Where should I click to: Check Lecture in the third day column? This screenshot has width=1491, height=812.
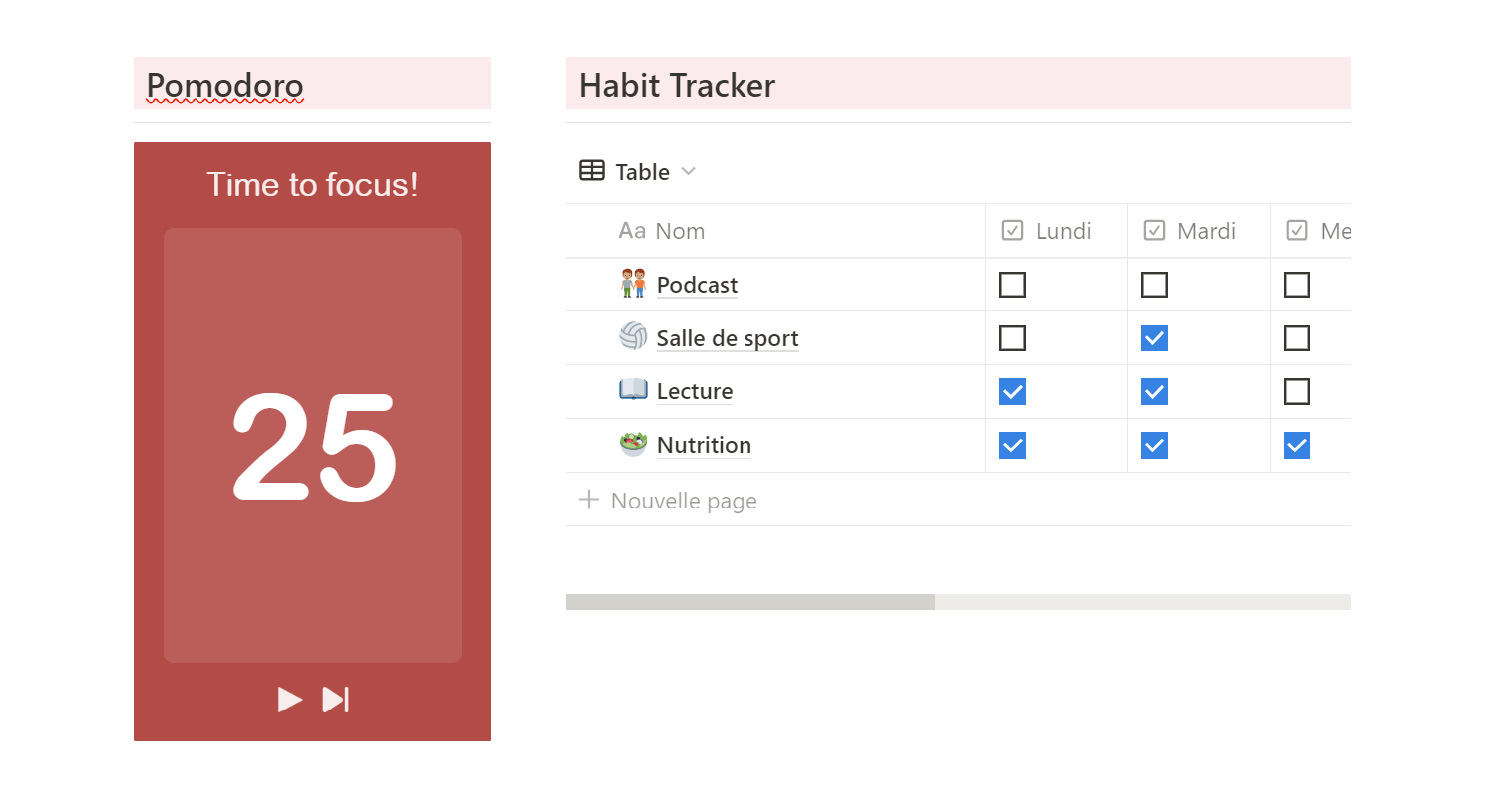(x=1297, y=392)
